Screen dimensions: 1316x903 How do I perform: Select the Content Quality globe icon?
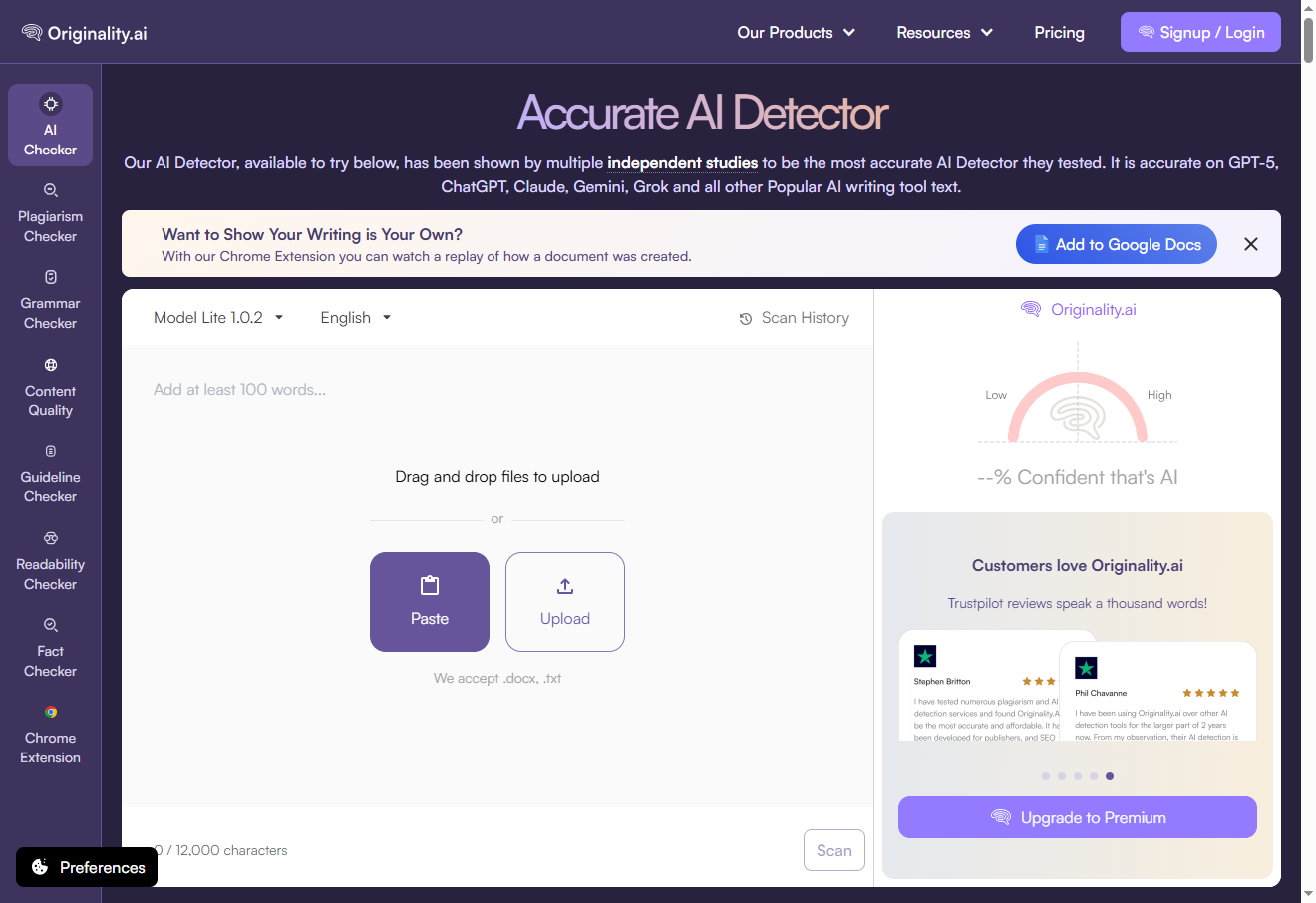tap(50, 365)
